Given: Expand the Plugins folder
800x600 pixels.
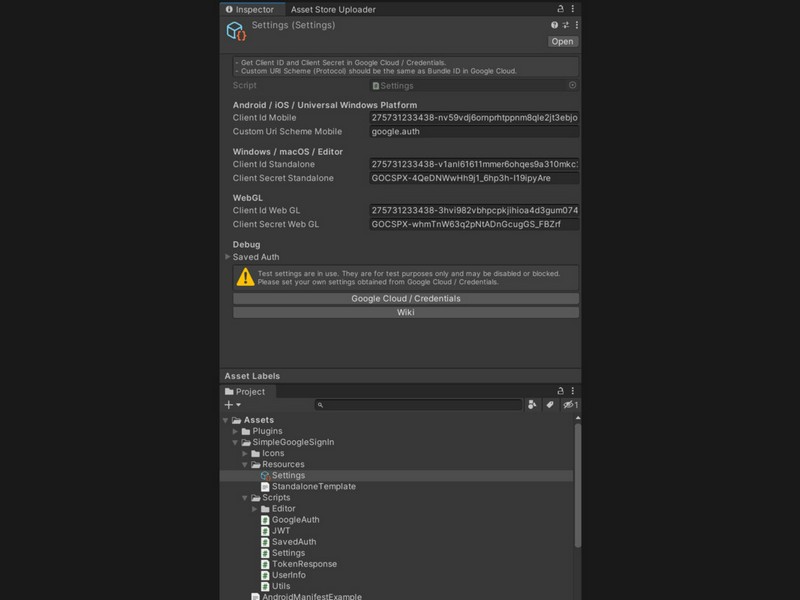Looking at the screenshot, I should click(x=235, y=432).
